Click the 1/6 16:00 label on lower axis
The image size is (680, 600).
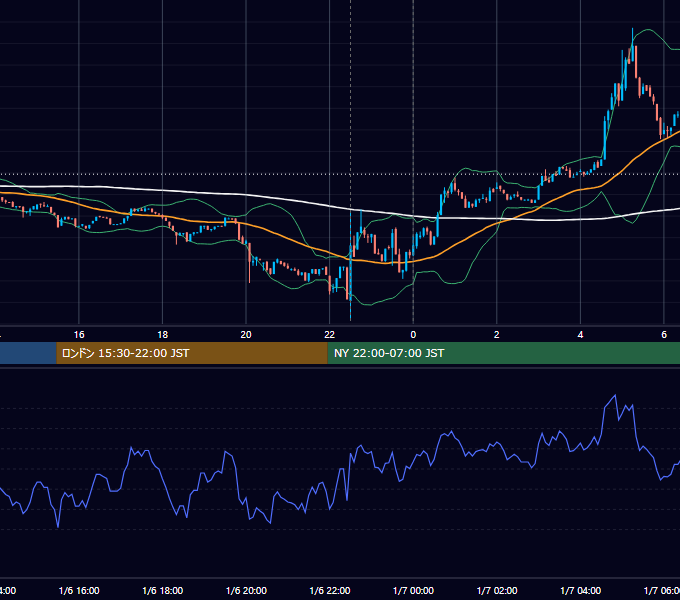pos(79,590)
